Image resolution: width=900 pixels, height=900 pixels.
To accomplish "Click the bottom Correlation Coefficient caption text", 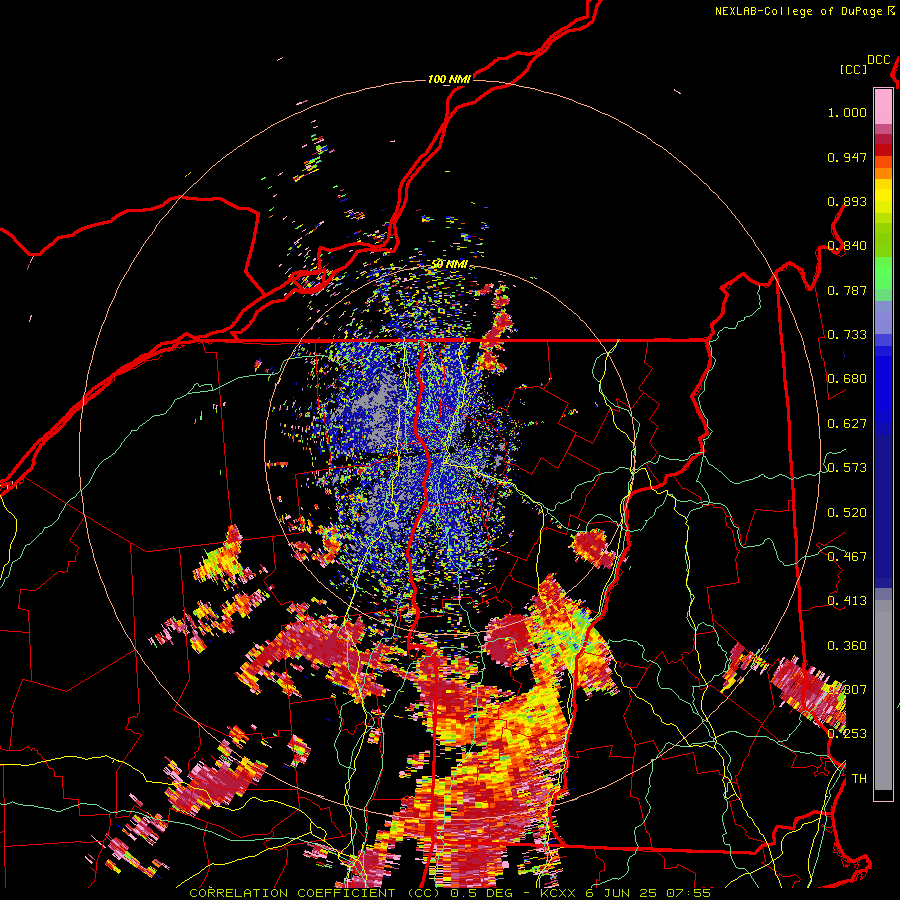I will [x=450, y=893].
